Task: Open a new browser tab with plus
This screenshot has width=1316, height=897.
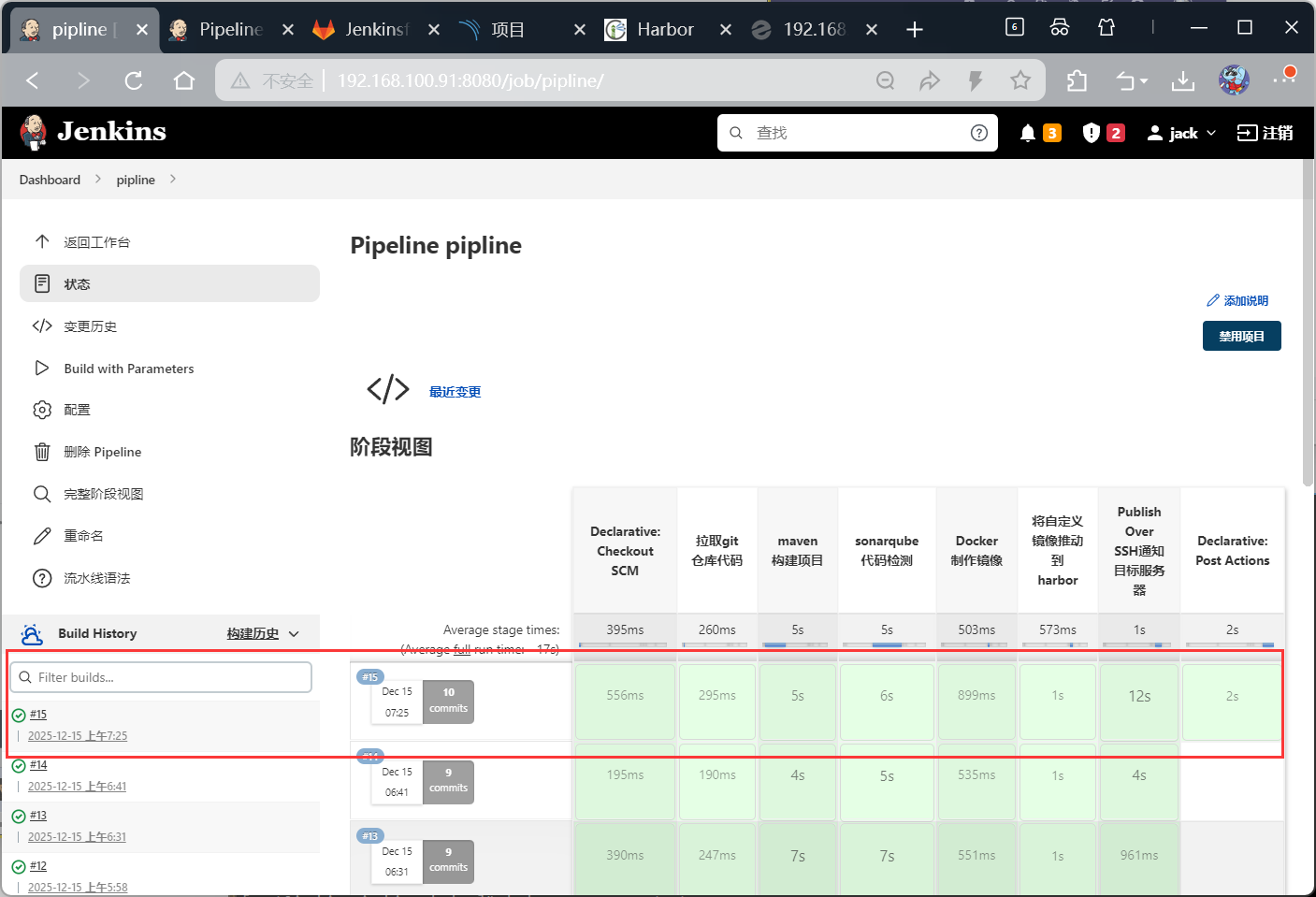Action: click(x=915, y=30)
